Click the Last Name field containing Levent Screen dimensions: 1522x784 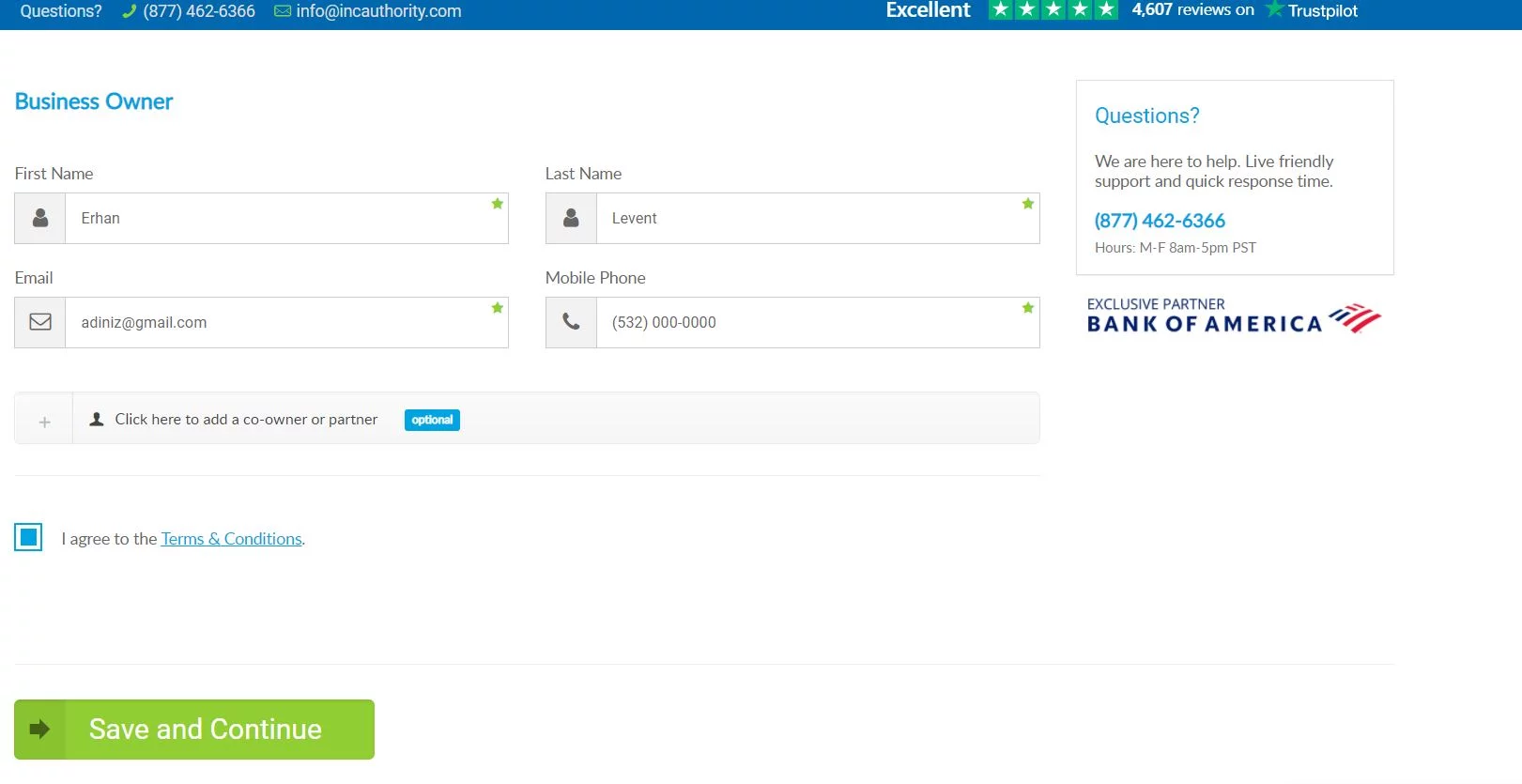812,218
